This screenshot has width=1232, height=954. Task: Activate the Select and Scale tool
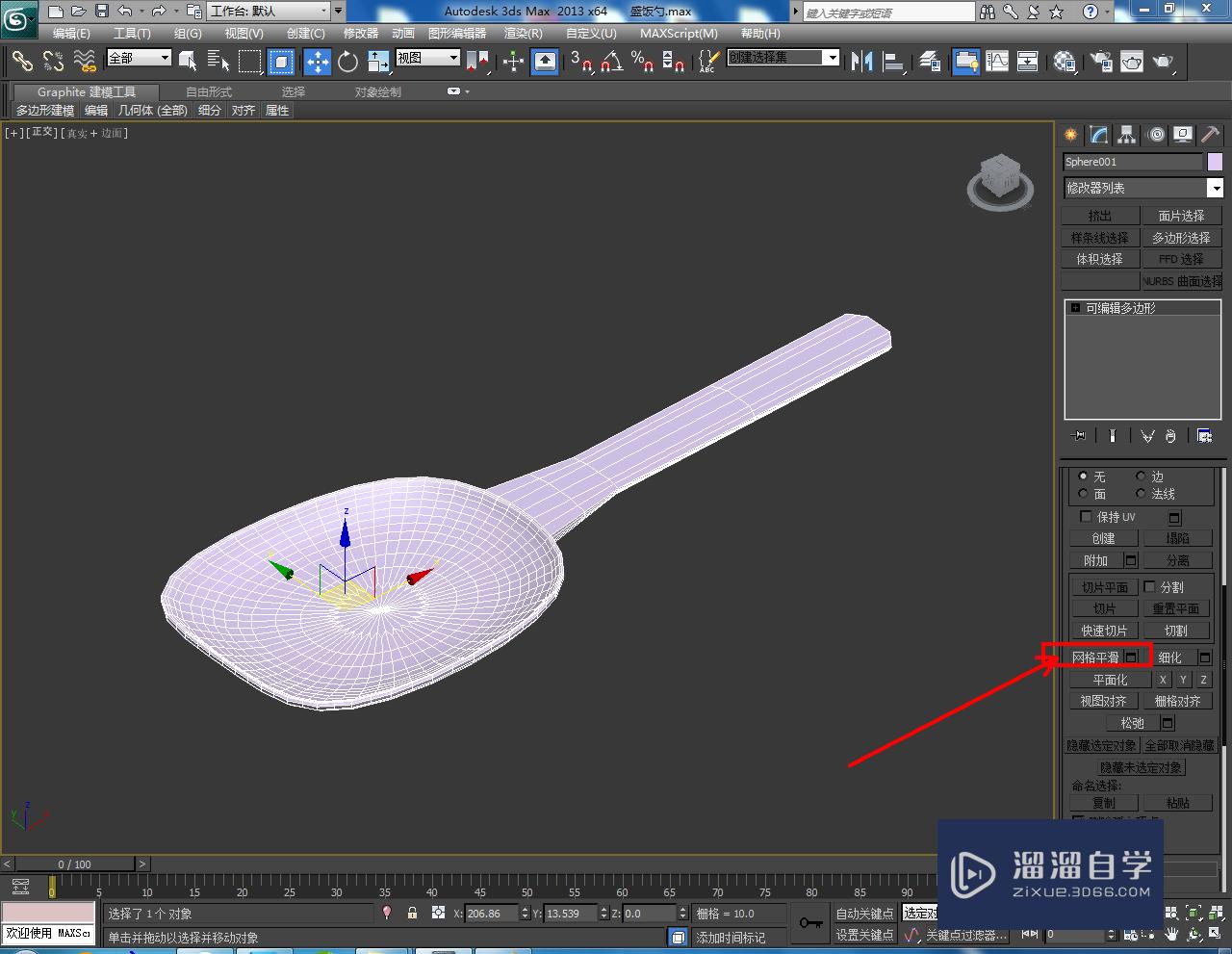tap(379, 62)
